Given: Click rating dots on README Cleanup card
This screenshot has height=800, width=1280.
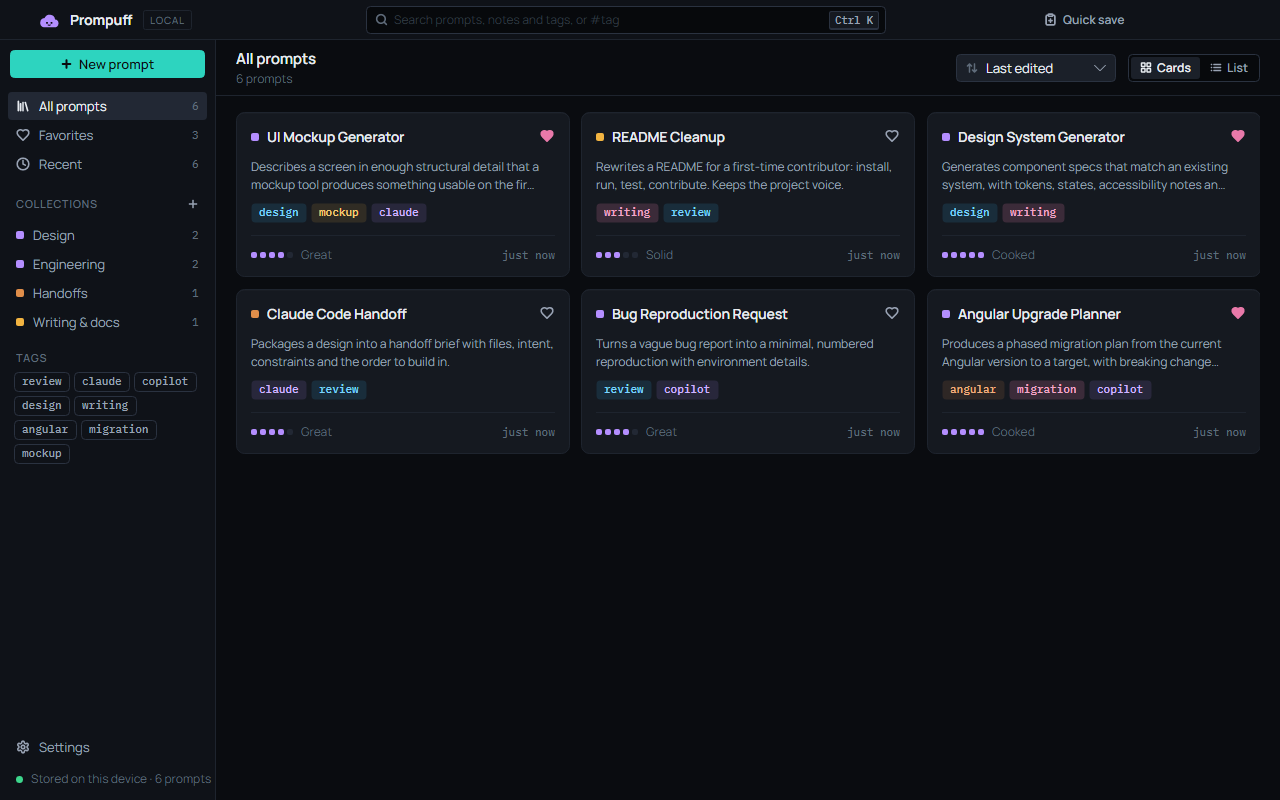Looking at the screenshot, I should 617,255.
